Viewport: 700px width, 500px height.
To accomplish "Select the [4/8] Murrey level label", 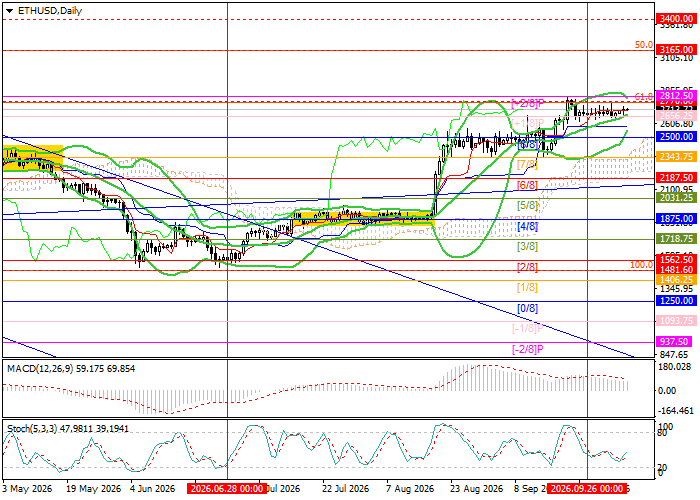I will tap(527, 226).
